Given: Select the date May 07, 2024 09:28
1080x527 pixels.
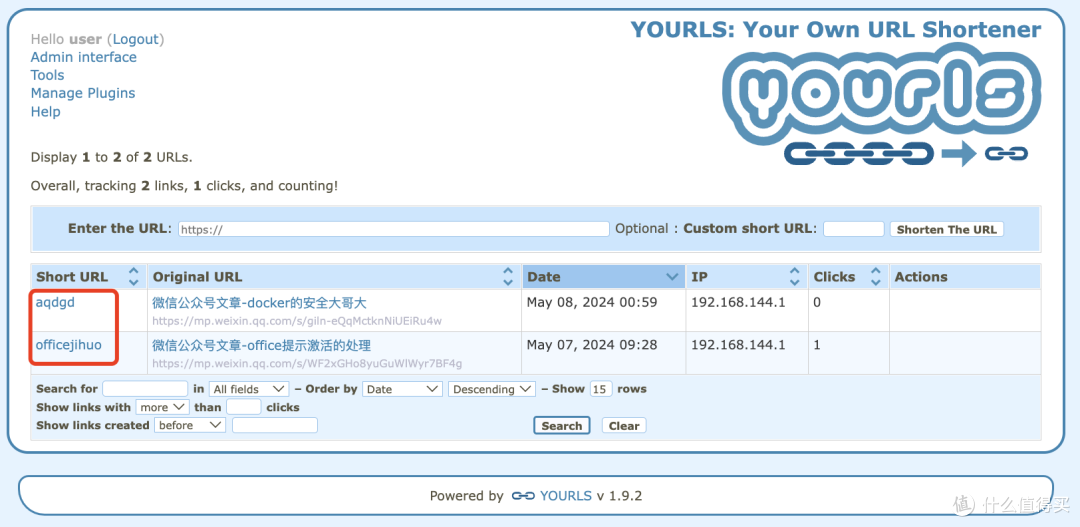Looking at the screenshot, I should click(x=592, y=345).
